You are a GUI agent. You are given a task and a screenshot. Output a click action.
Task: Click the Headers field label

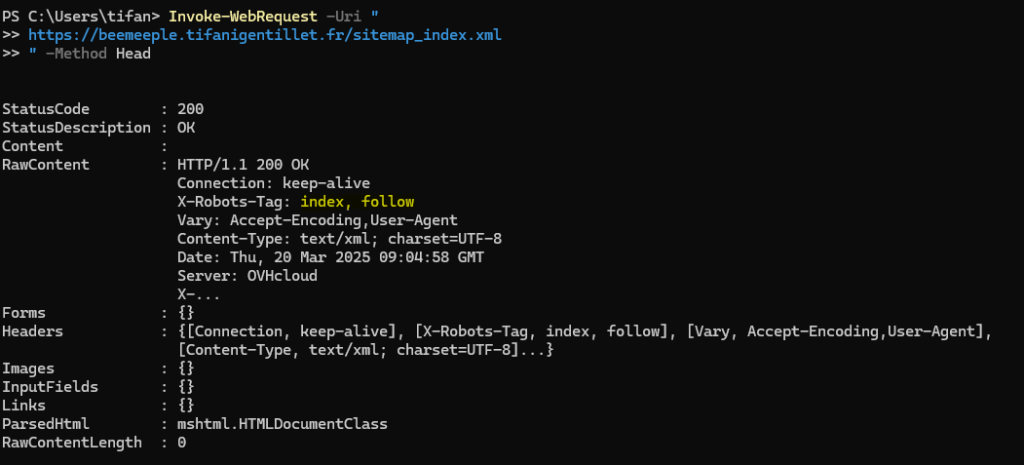pyautogui.click(x=32, y=331)
